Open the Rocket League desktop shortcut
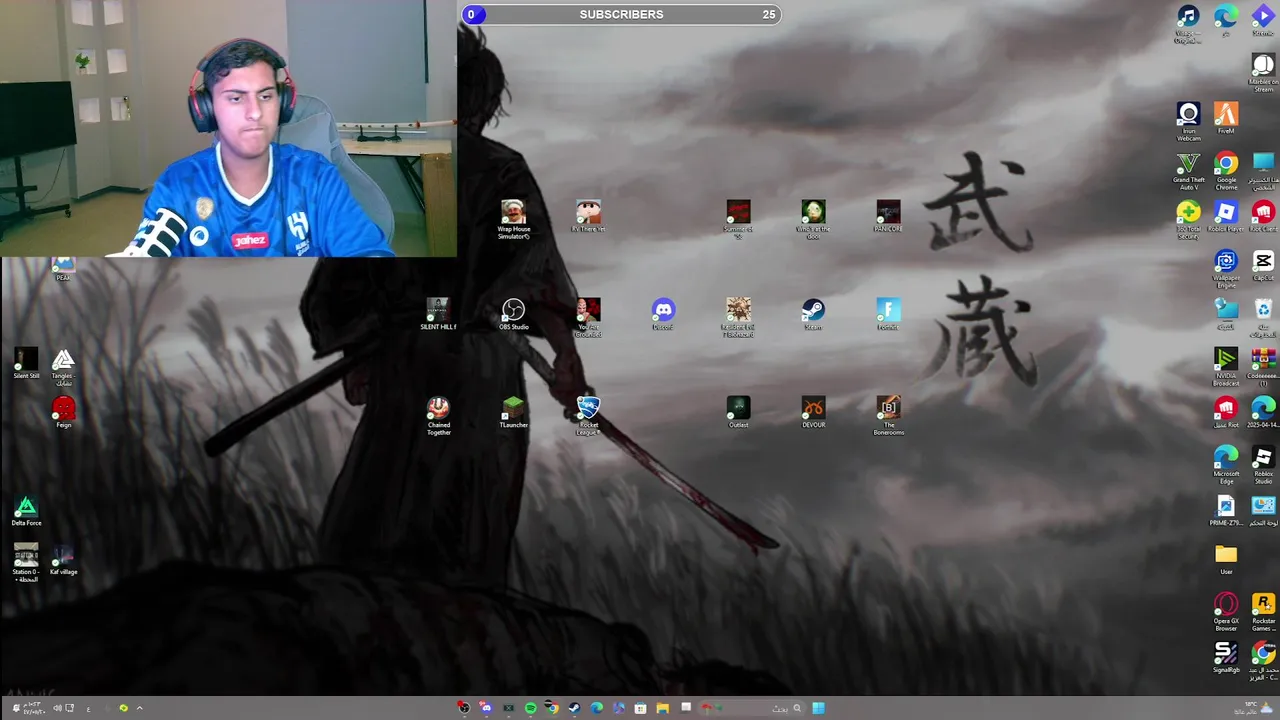 click(x=589, y=416)
